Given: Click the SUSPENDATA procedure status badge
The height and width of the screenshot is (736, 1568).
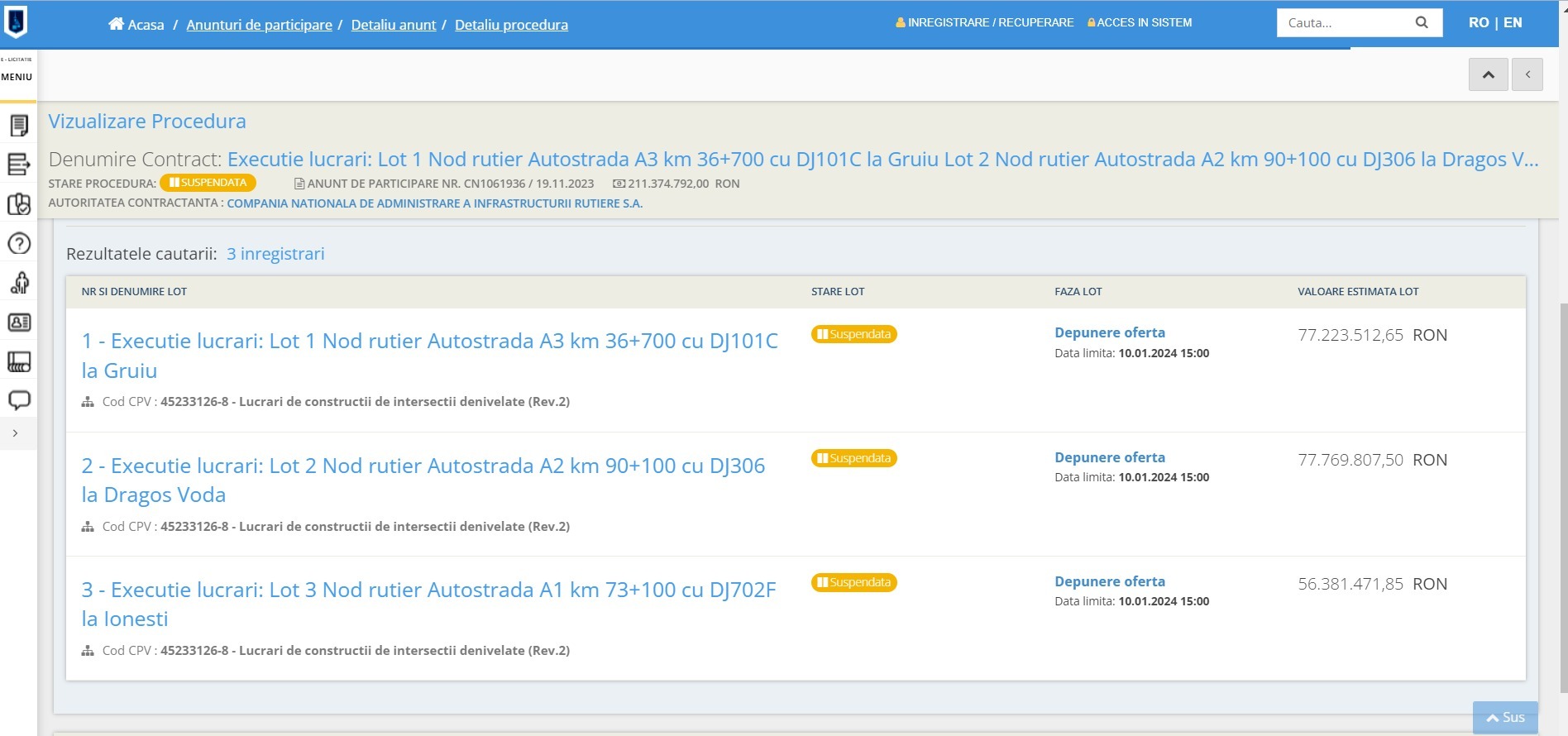Looking at the screenshot, I should [x=208, y=183].
